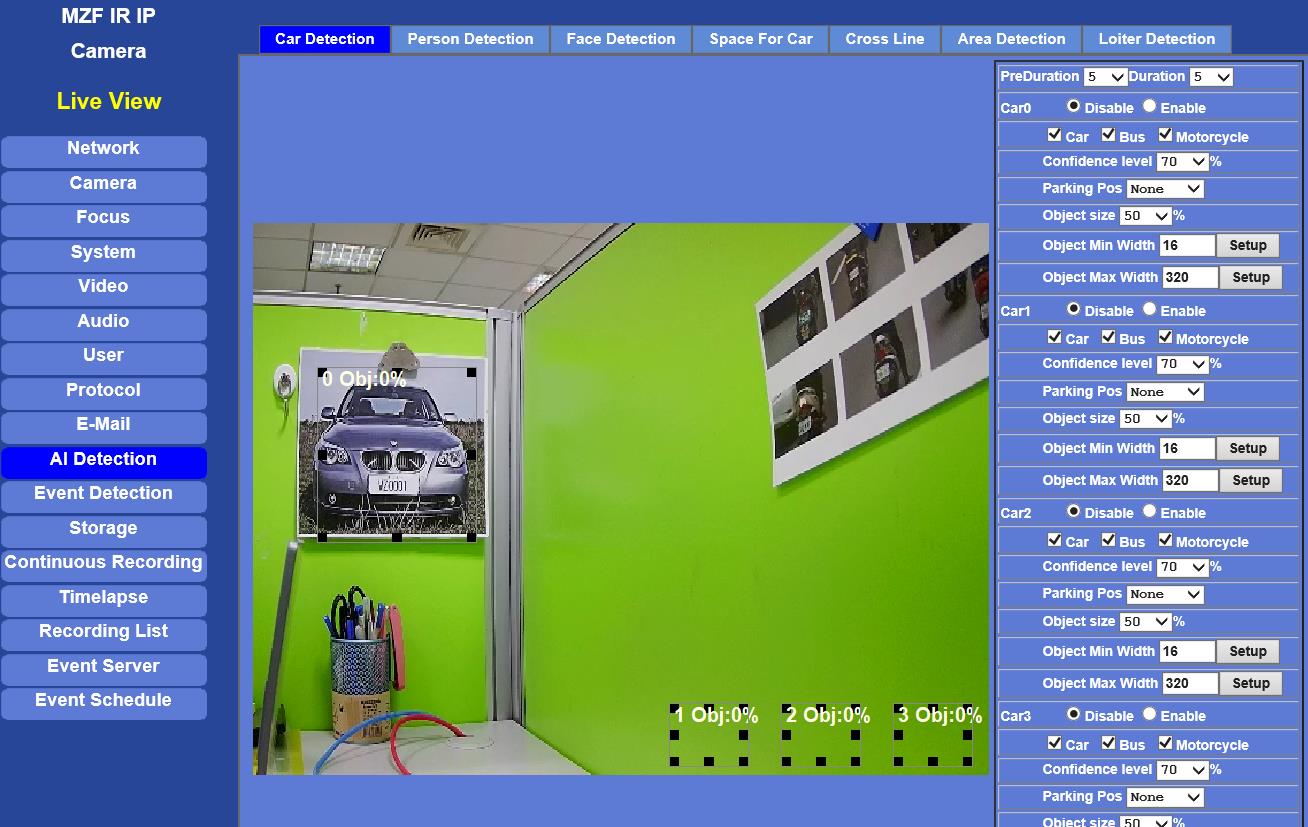Click Setup beside Car1 Object Max Width
The width and height of the screenshot is (1308, 827).
1251,480
